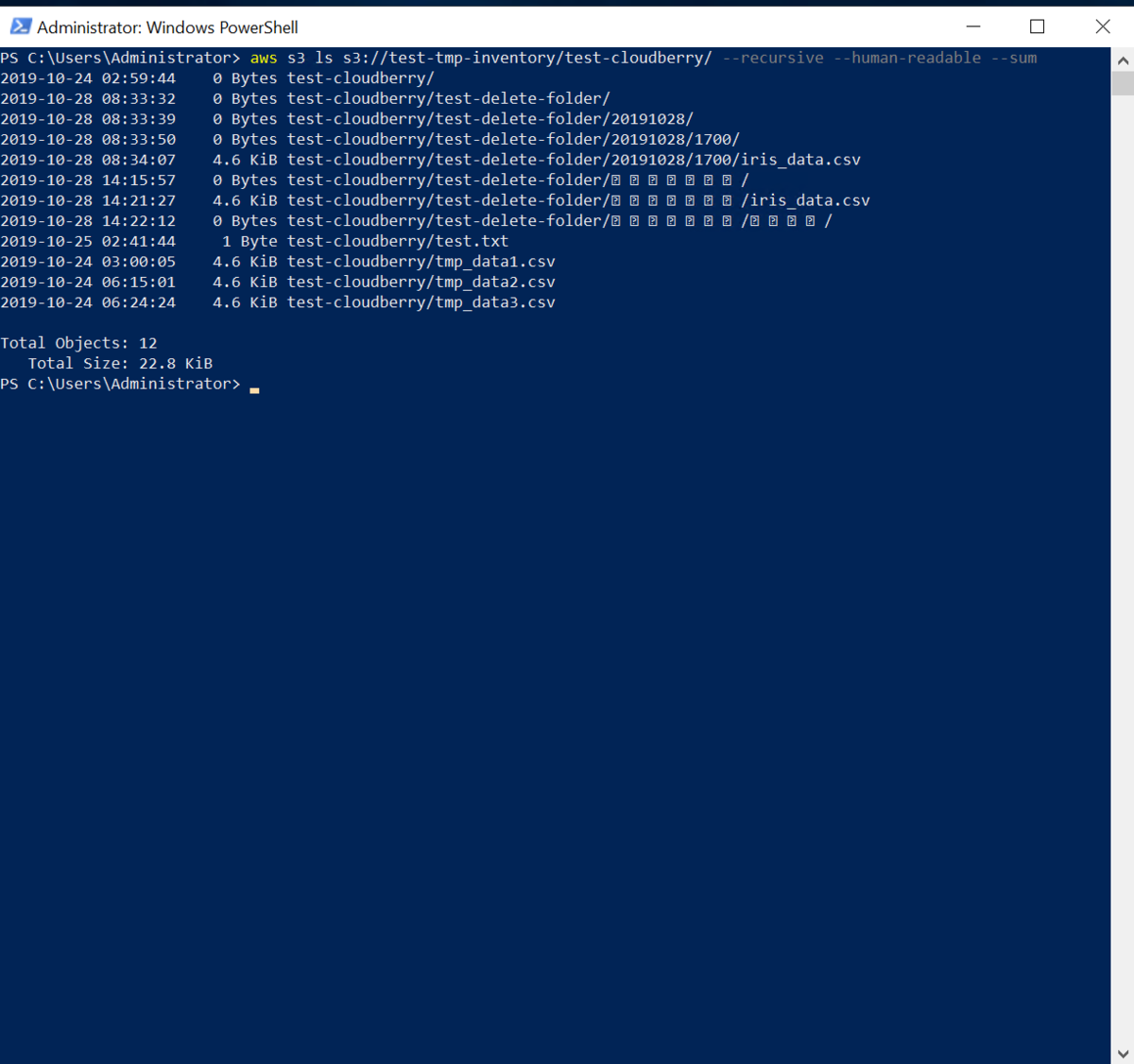Minimize the PowerShell window
This screenshot has height=1064, width=1134.
click(x=973, y=26)
